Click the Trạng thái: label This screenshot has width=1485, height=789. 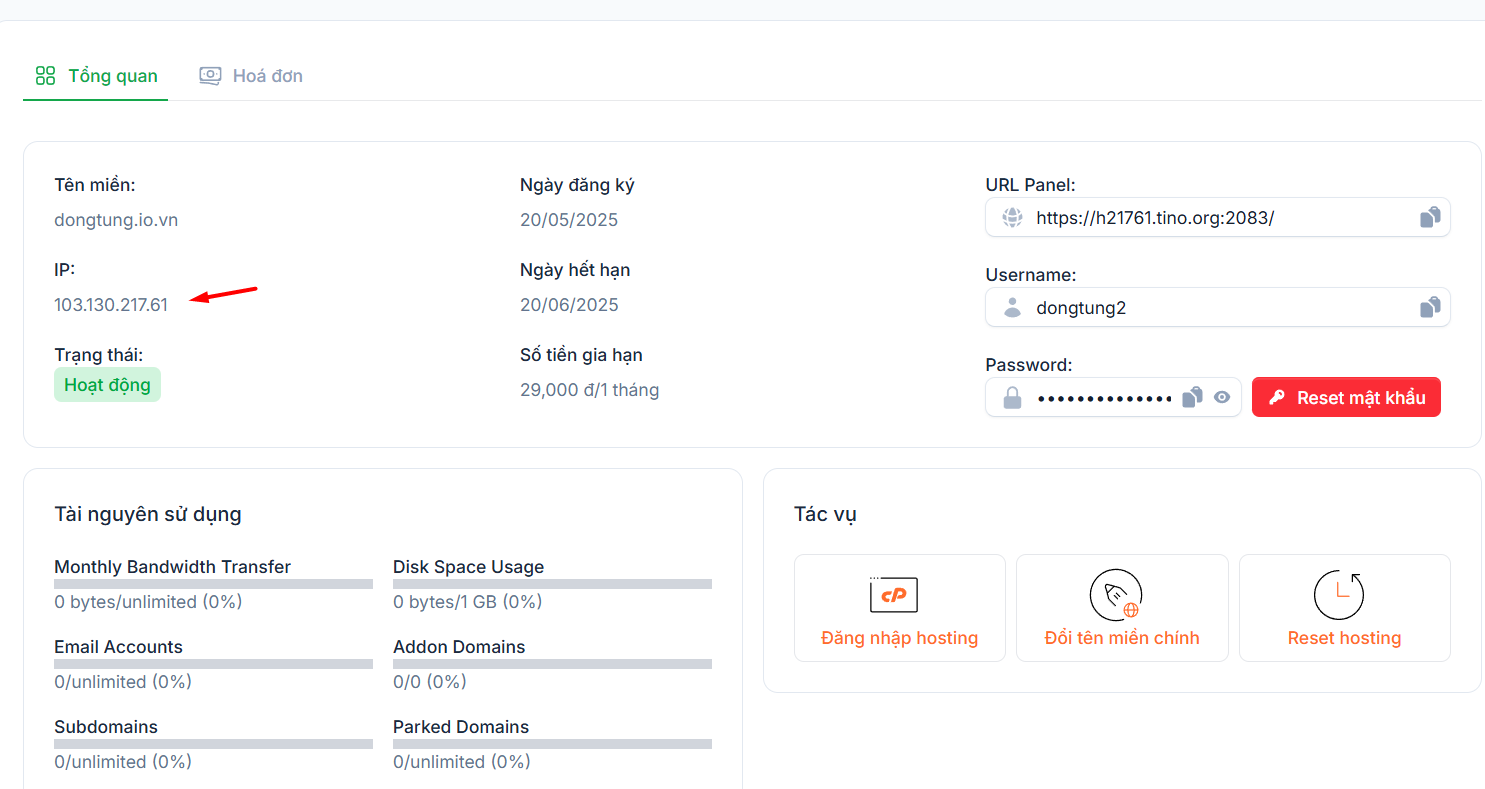coord(98,355)
